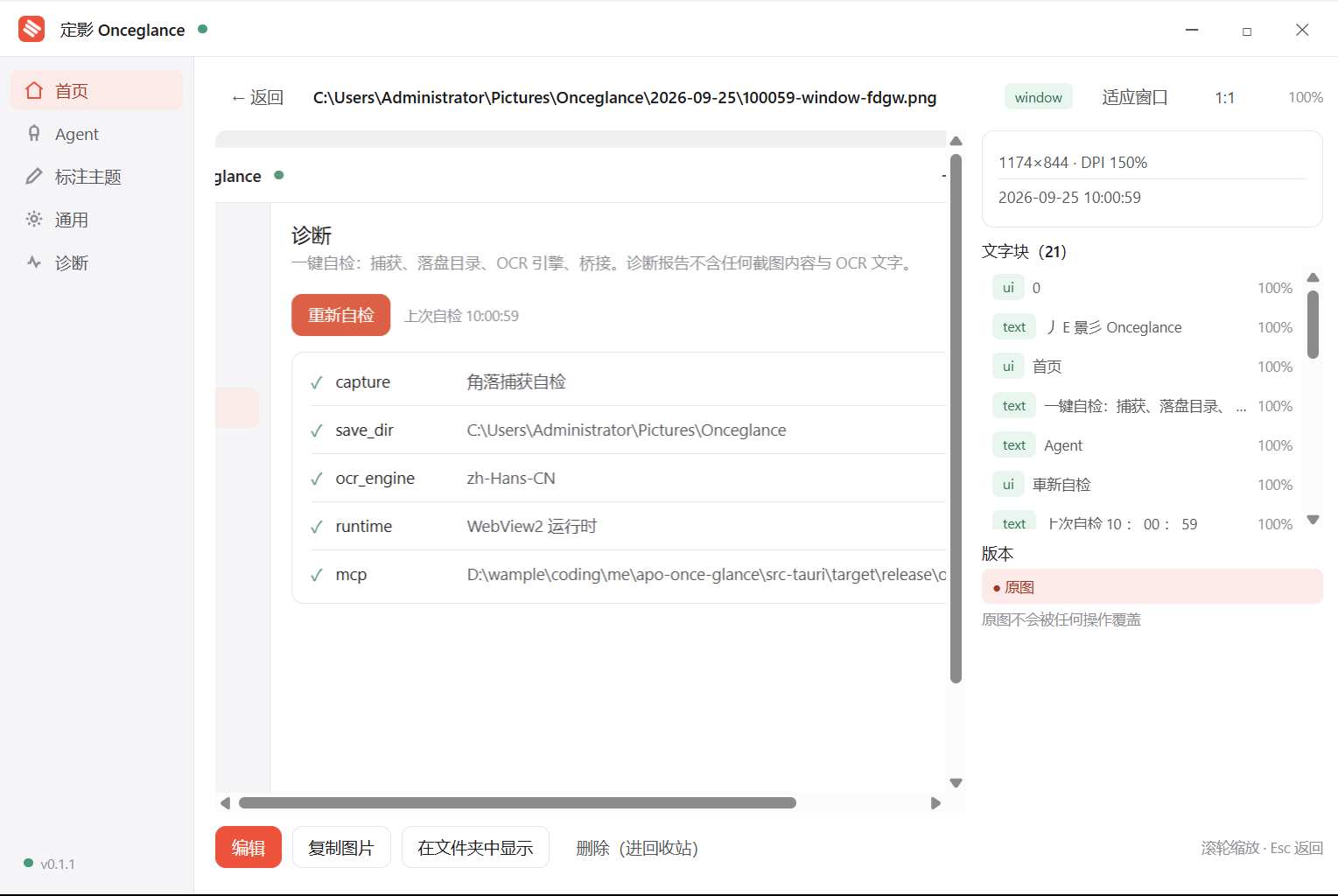1338x896 pixels.
Task: Click the text-block list scroll up arrow
Action: [x=1313, y=277]
